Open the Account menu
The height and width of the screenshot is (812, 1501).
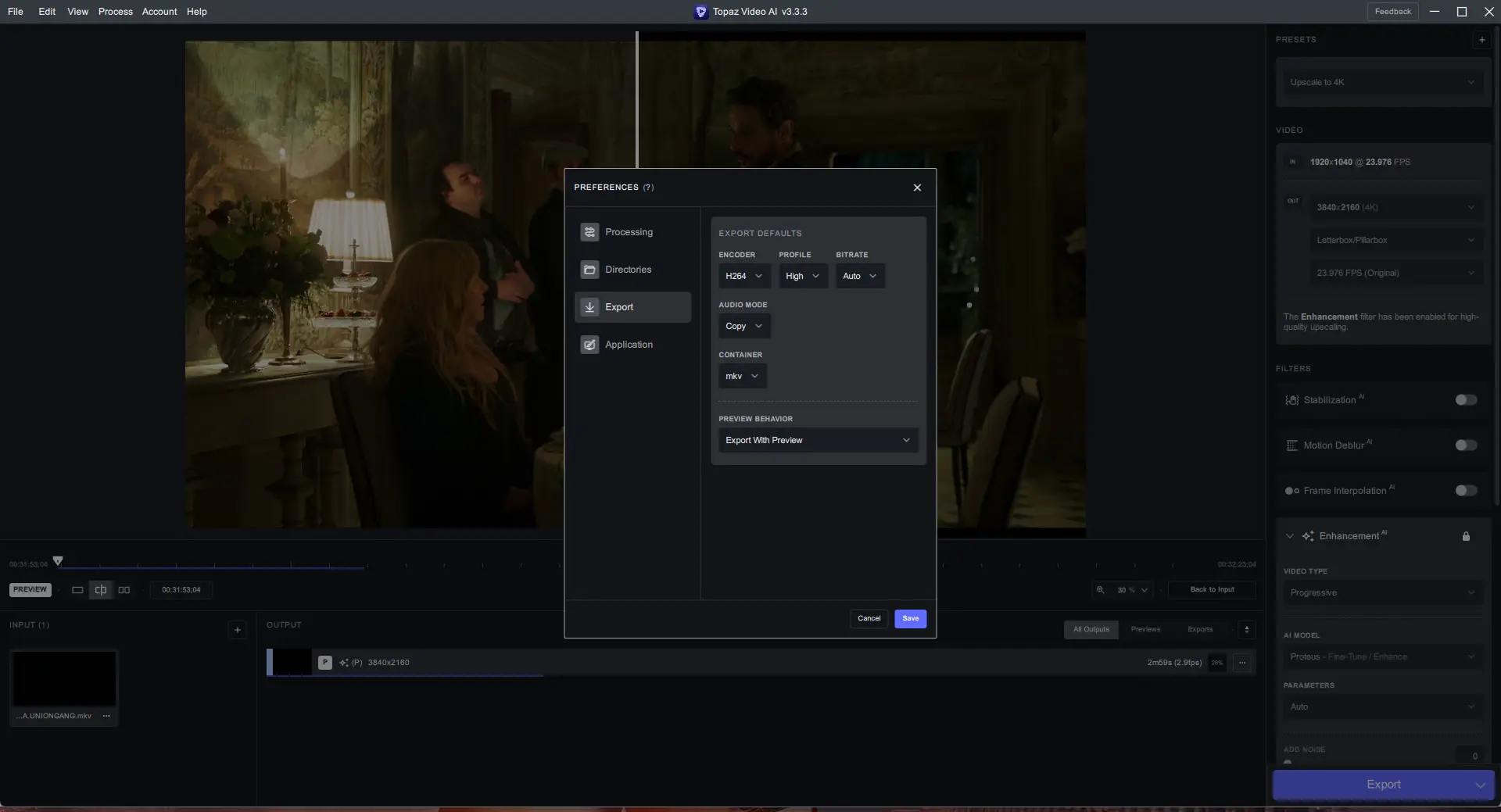click(159, 12)
